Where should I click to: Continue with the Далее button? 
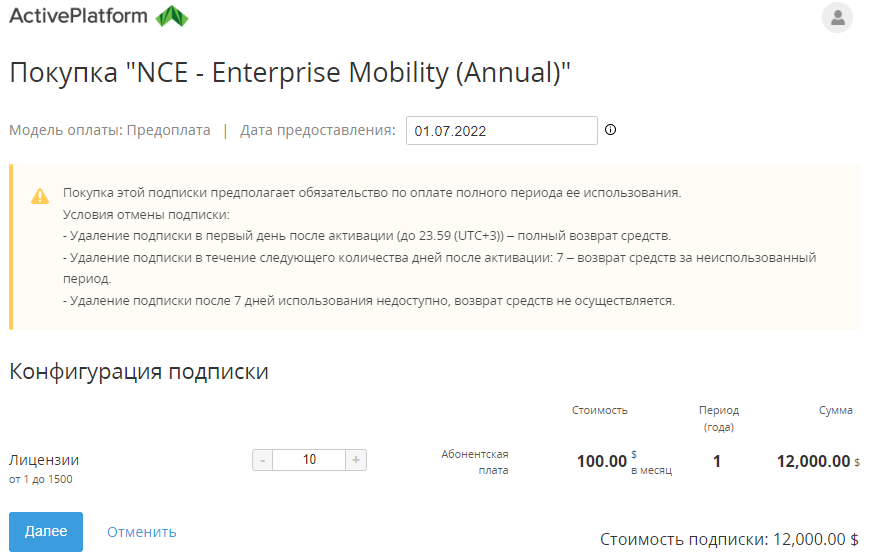click(46, 532)
